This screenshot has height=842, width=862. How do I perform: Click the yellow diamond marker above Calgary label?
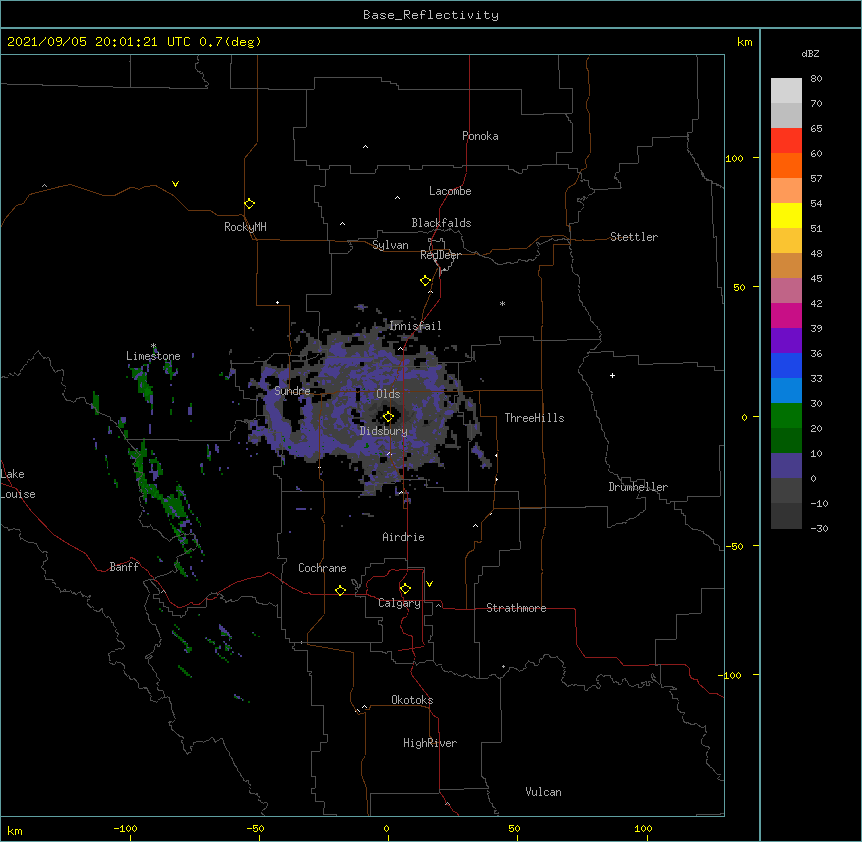(405, 589)
